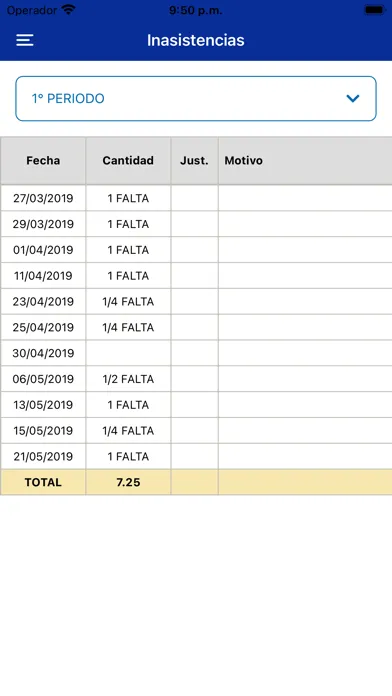Select the 1° PERIODO period selector
Viewport: 392px width, 696px height.
[x=196, y=99]
